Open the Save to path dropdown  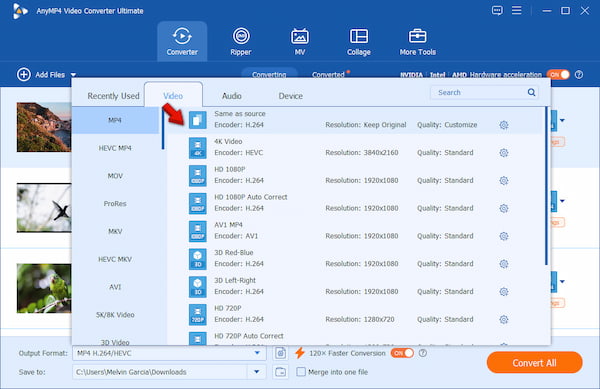[x=257, y=372]
